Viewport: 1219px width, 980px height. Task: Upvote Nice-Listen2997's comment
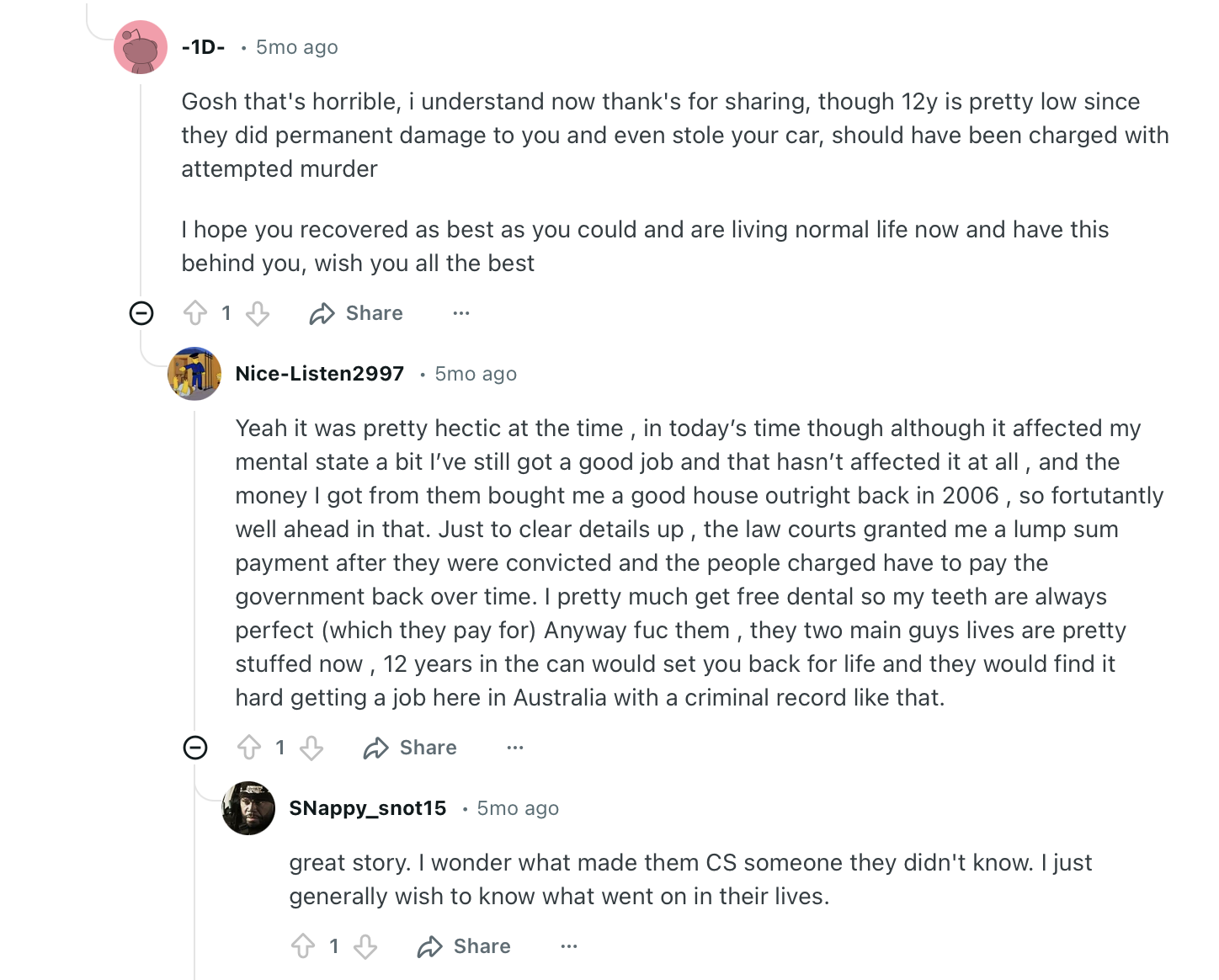[249, 748]
